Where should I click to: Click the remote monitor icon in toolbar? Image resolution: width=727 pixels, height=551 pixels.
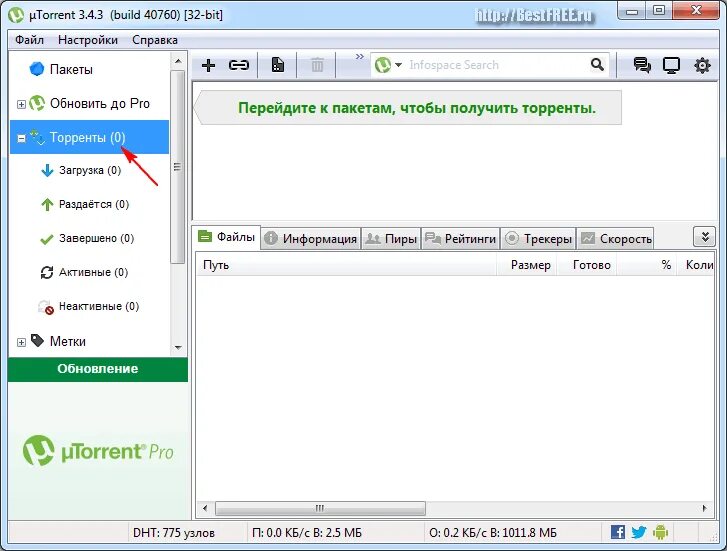[671, 65]
